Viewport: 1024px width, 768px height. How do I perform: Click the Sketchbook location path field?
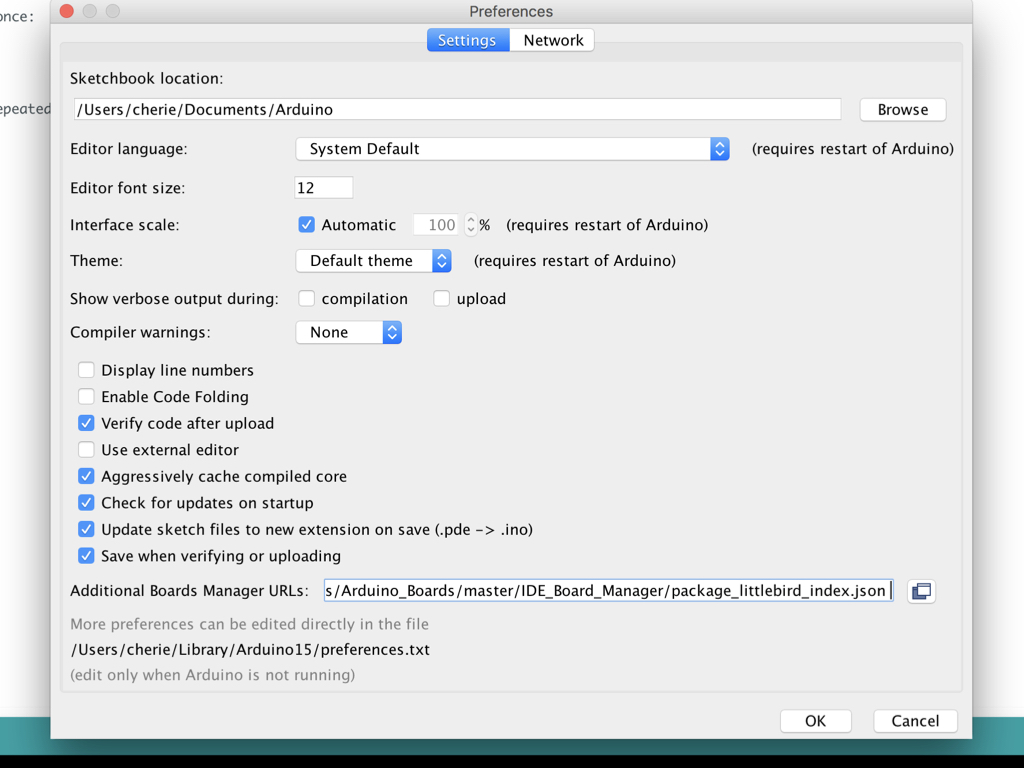click(457, 110)
